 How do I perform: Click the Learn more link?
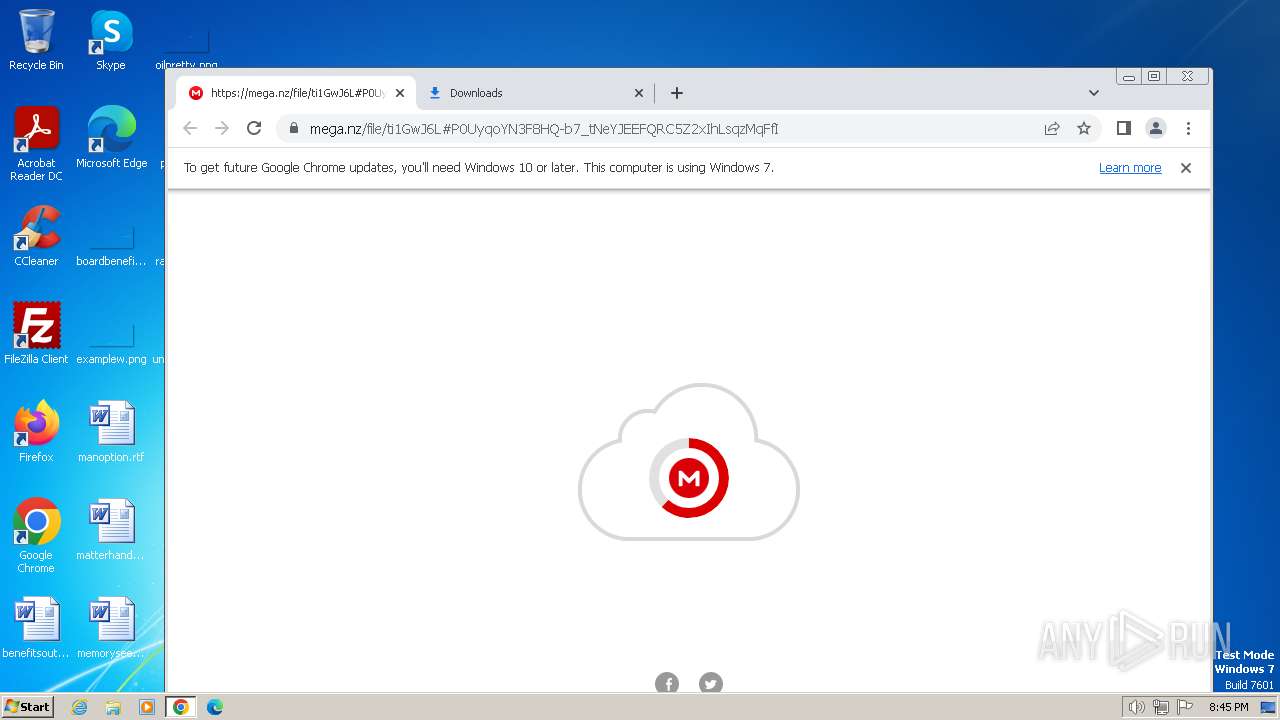(x=1130, y=168)
